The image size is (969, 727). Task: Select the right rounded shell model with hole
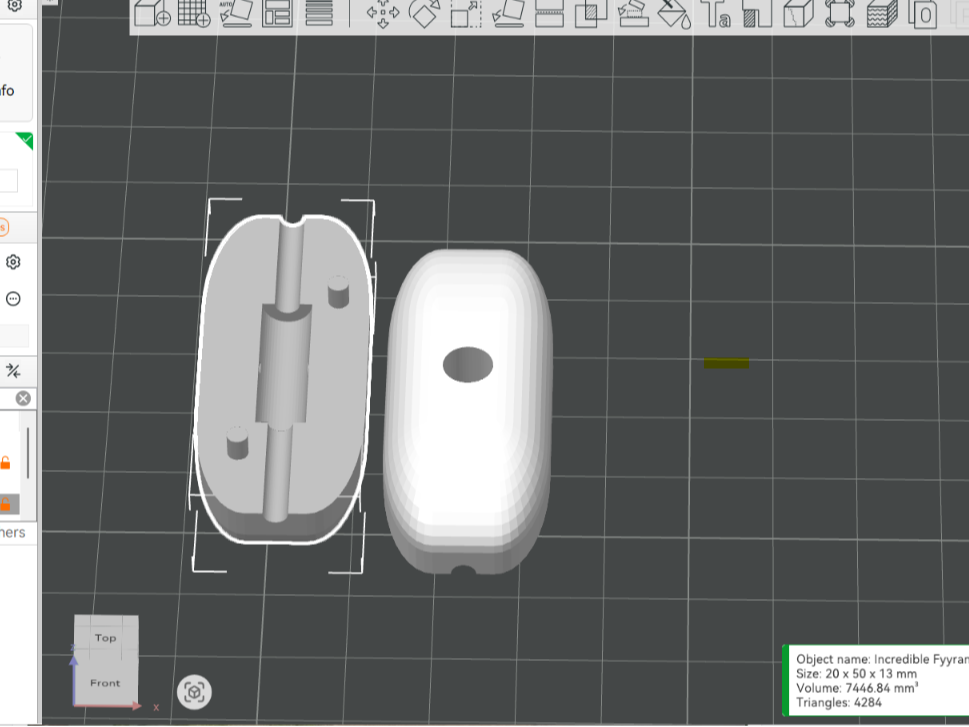(x=468, y=411)
